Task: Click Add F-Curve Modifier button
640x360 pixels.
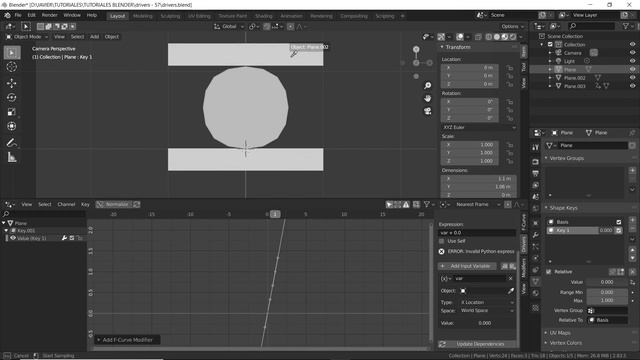Action: tap(127, 340)
